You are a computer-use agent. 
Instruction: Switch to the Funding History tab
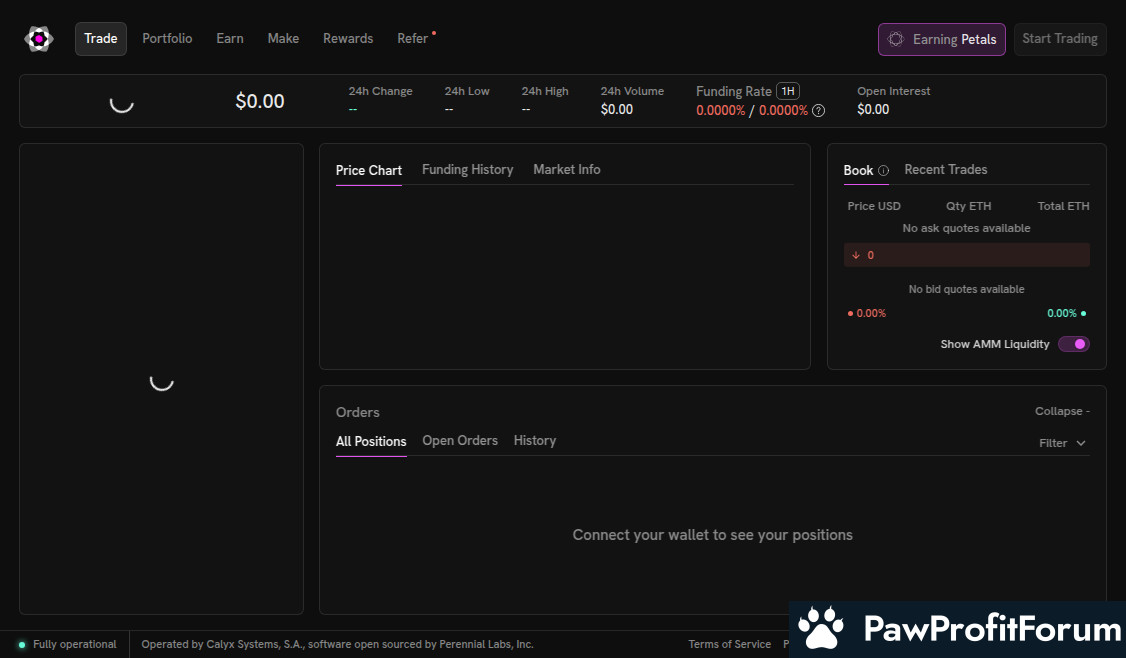[467, 170]
